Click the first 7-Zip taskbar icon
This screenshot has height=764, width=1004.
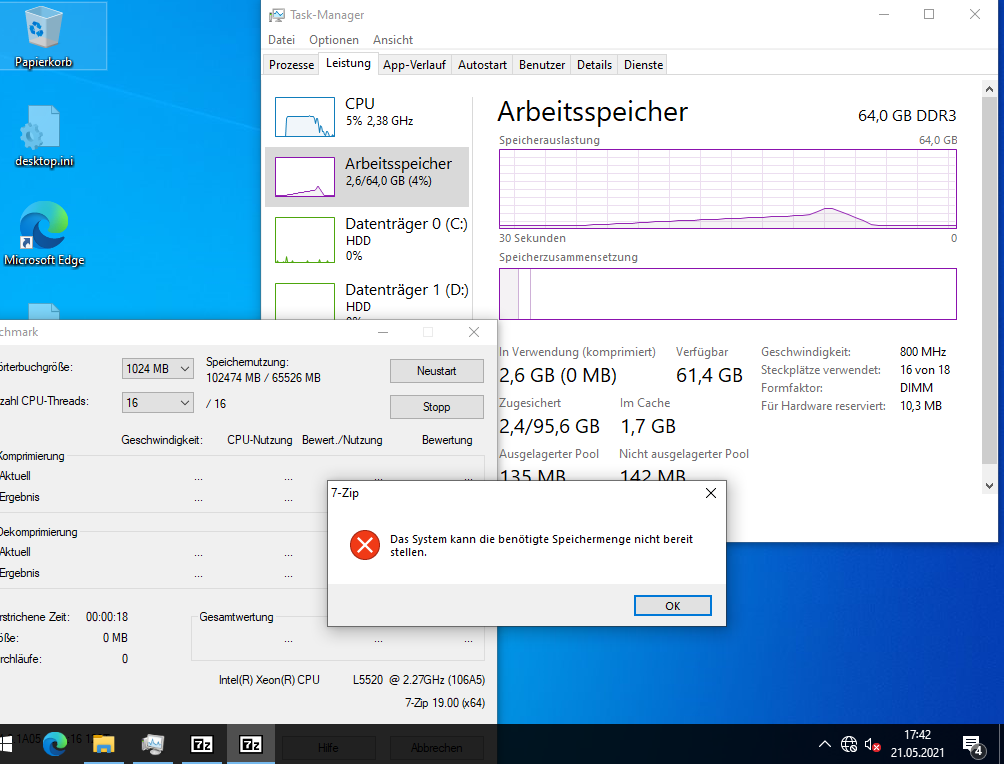(202, 744)
